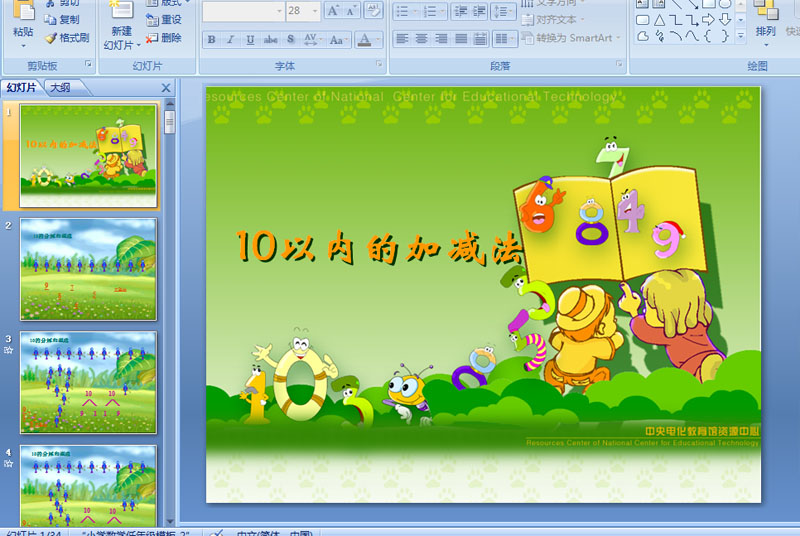This screenshot has height=536, width=800.
Task: Select the right arrow shape
Action: [x=708, y=20]
